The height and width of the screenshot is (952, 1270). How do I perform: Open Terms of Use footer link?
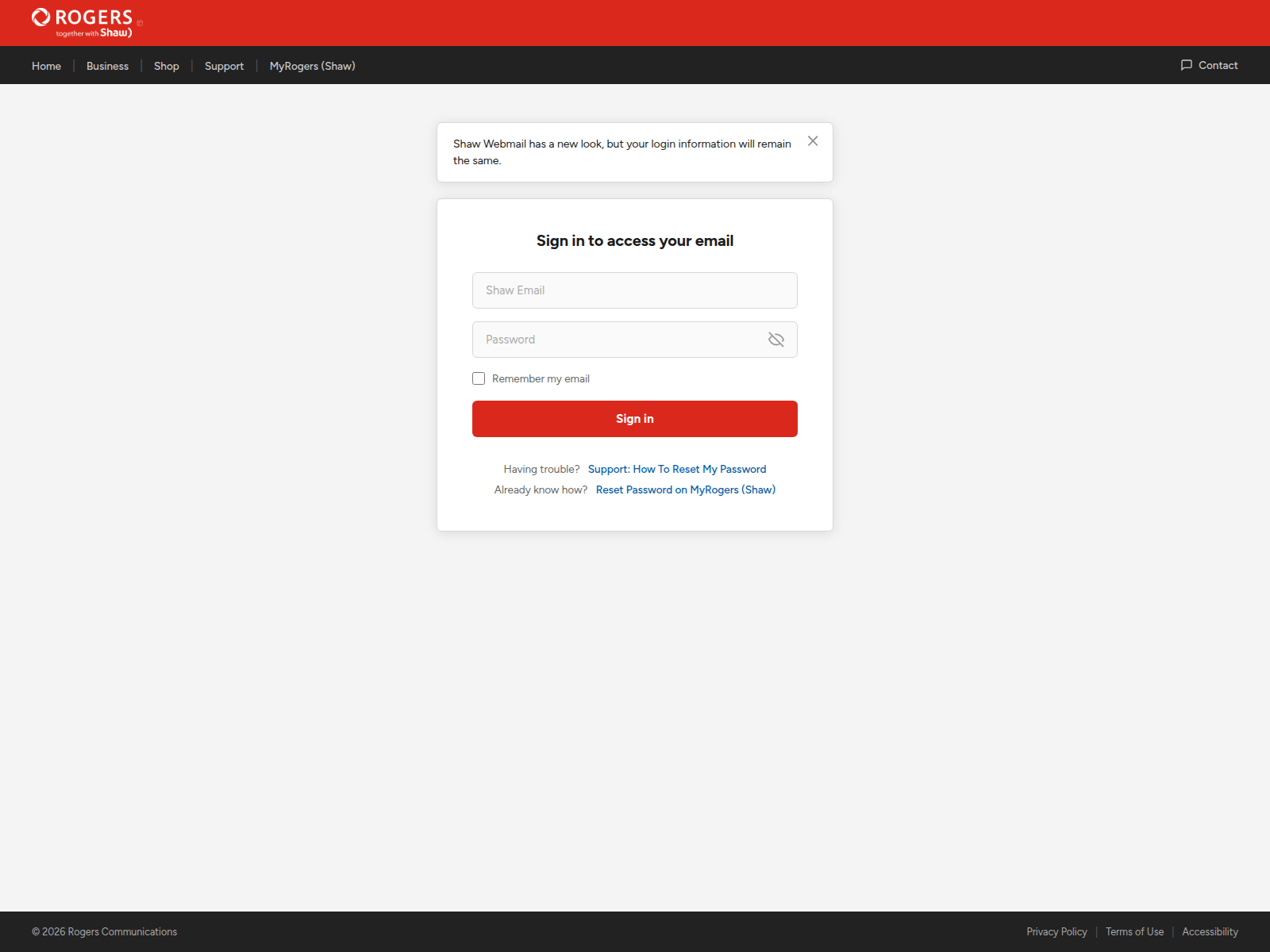click(1134, 931)
